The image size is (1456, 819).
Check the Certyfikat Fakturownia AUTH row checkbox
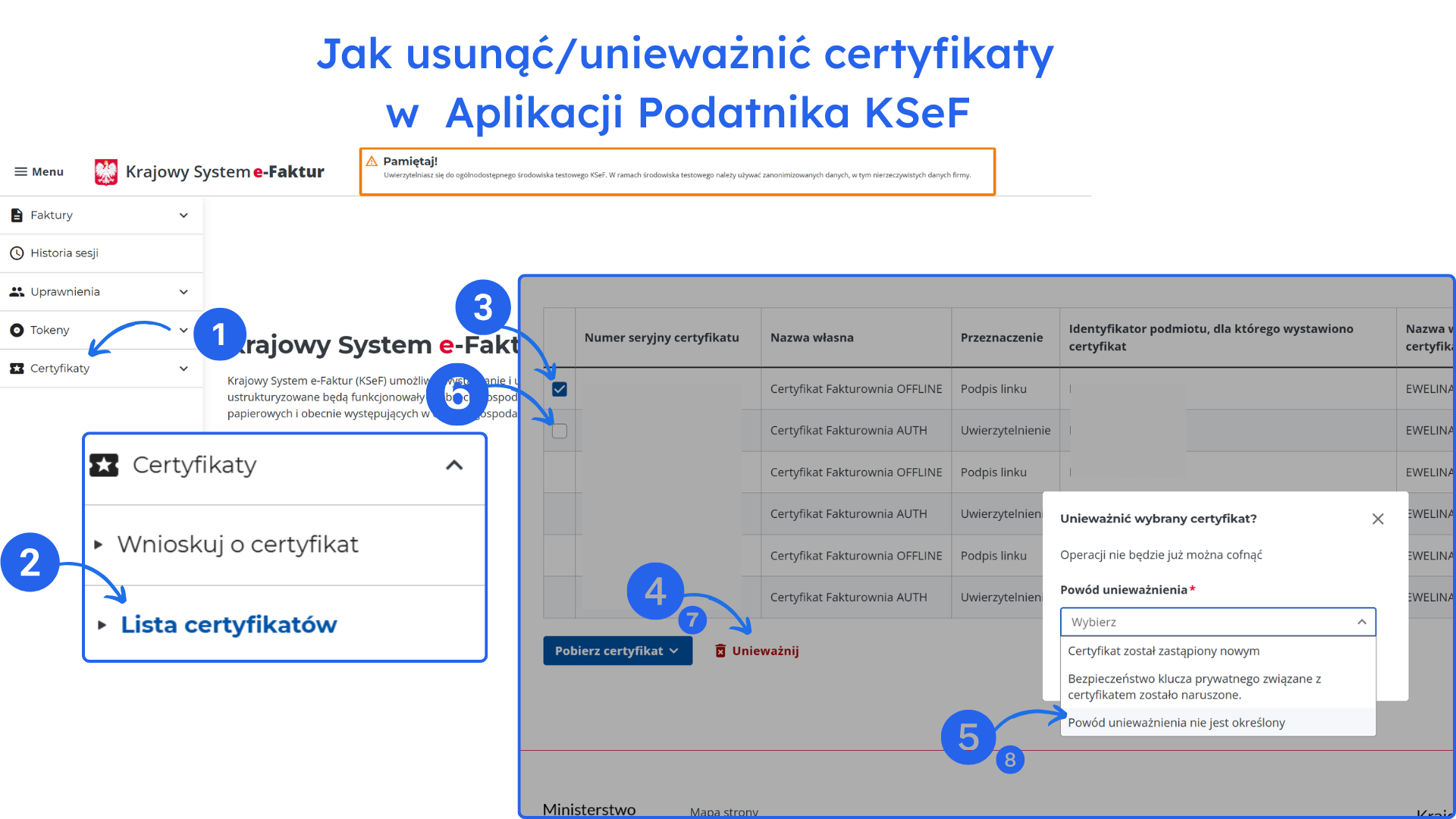tap(559, 431)
